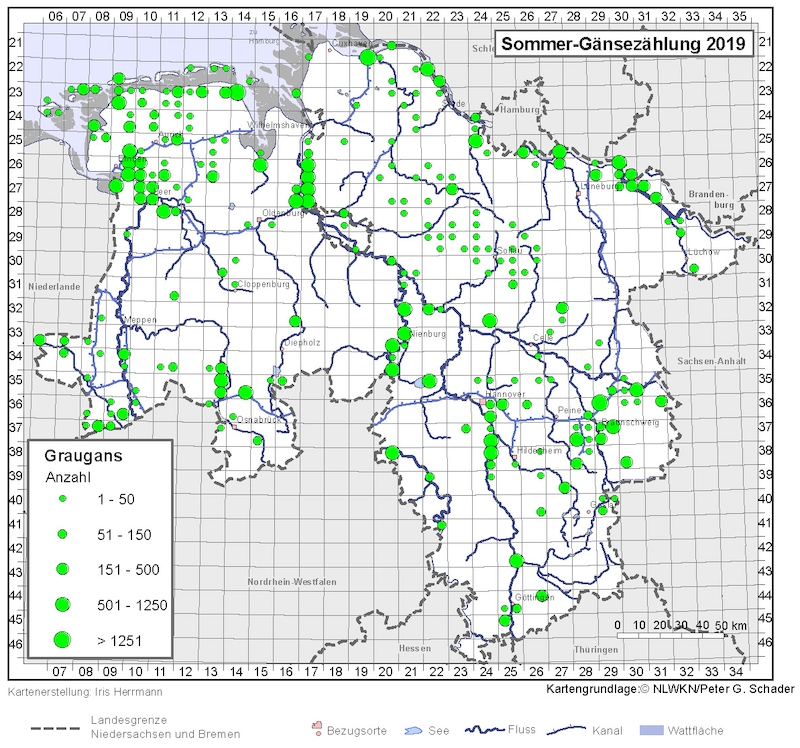Screen dimensions: 800x748
Task: Select the largest > 1251 legend circle
Action: coord(62,639)
